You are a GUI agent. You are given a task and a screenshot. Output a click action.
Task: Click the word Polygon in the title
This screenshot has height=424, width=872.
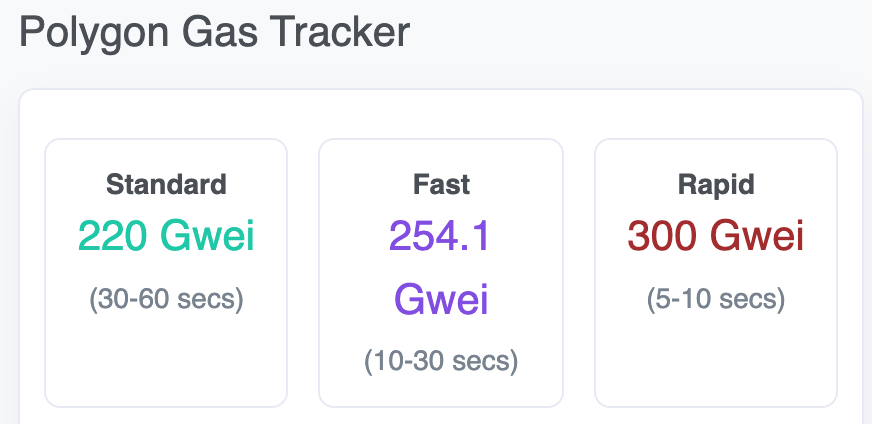coord(93,33)
